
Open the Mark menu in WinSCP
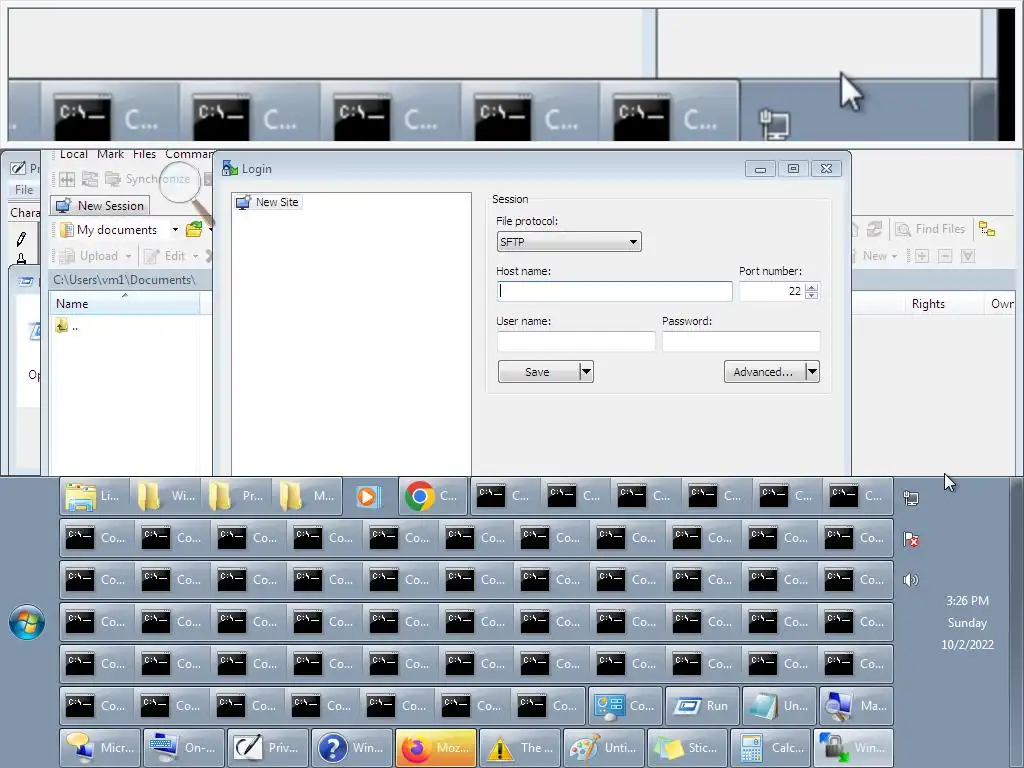coord(110,154)
